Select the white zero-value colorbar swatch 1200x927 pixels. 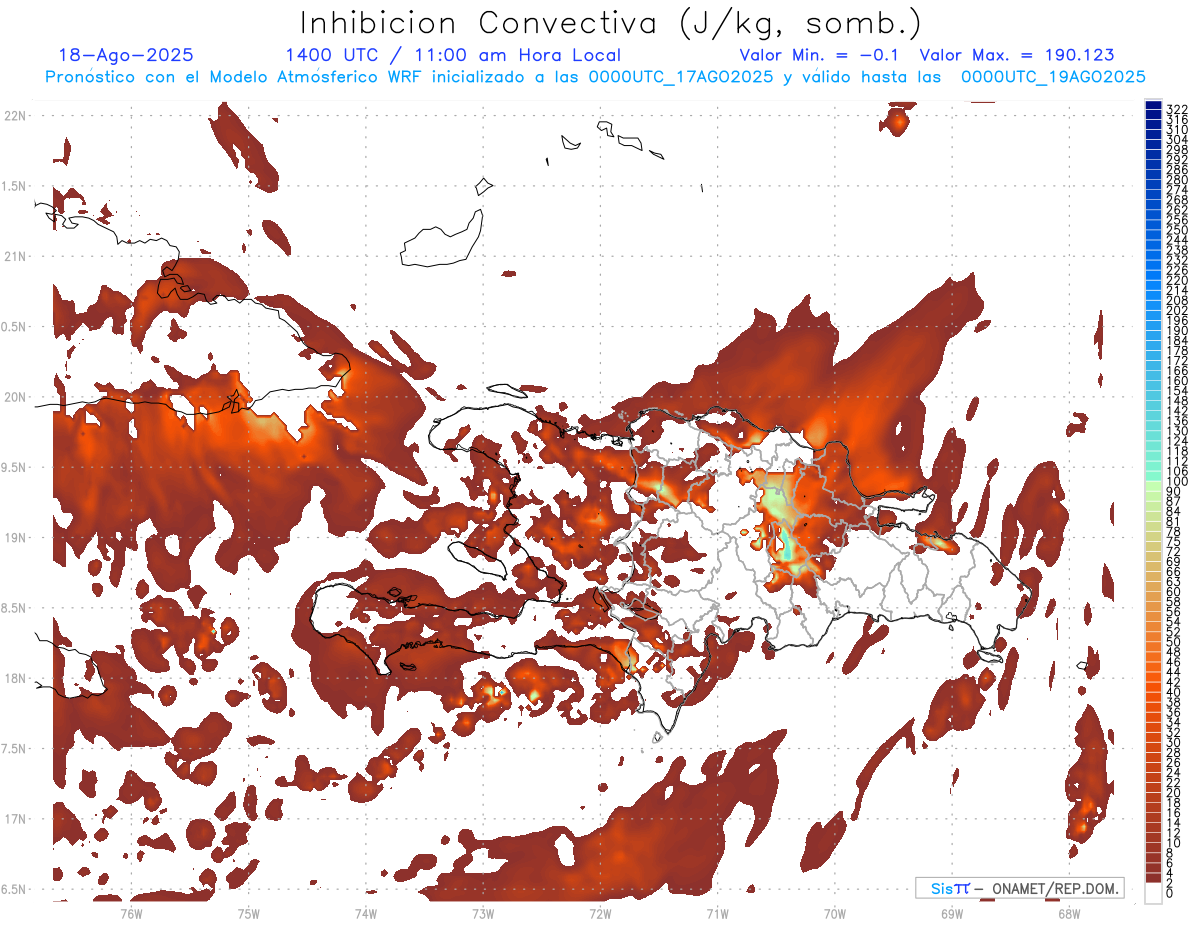tap(1153, 893)
